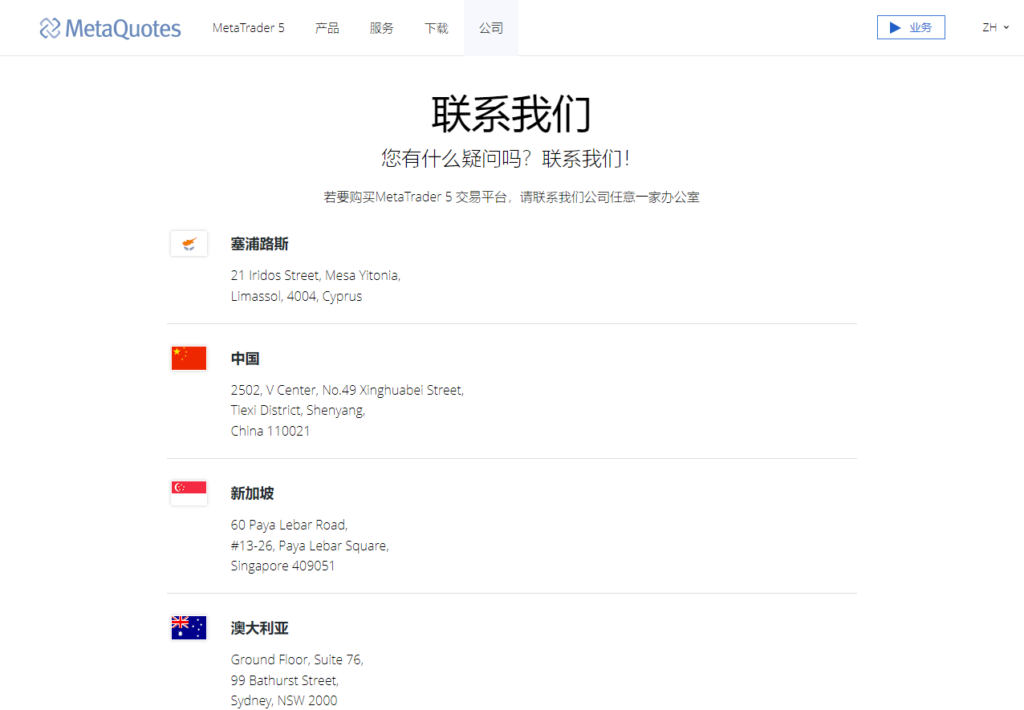
Task: Click the MetaQuotes logo
Action: (110, 28)
